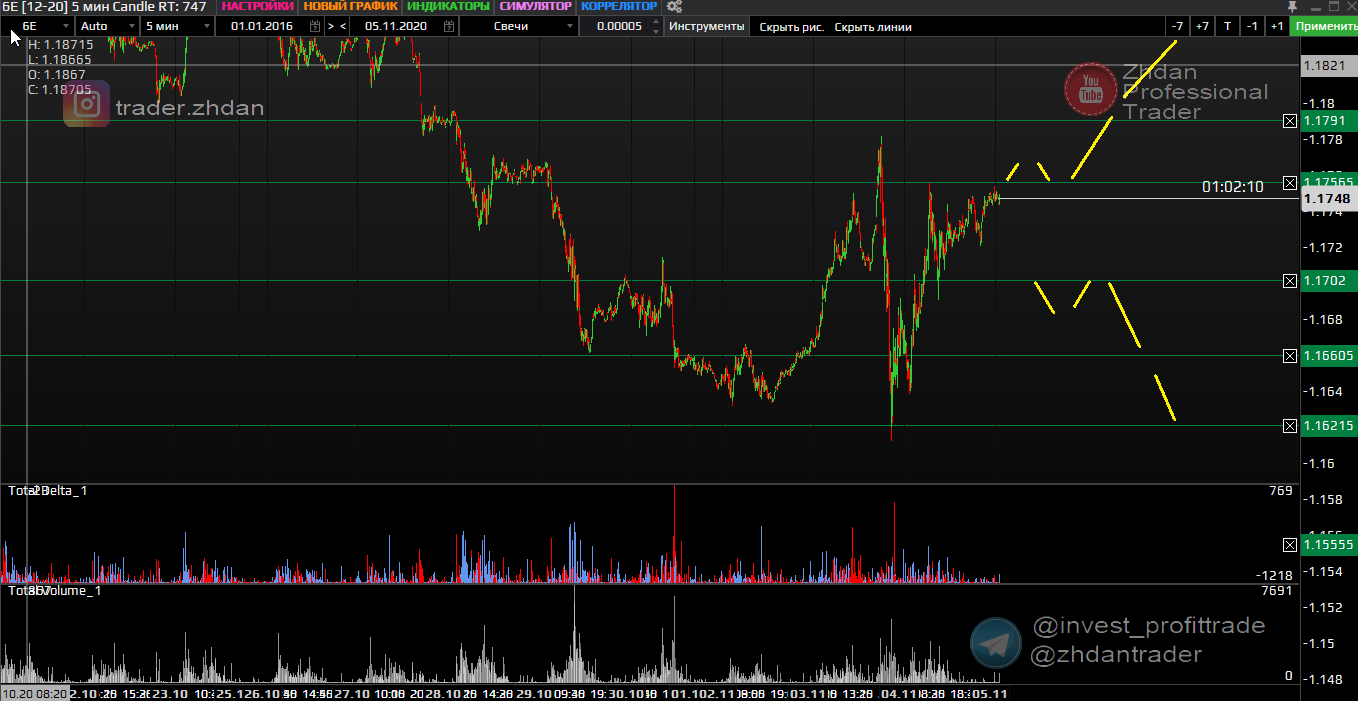Image resolution: width=1358 pixels, height=701 pixels.
Task: Click the left arrow date shift button
Action: pos(344,27)
